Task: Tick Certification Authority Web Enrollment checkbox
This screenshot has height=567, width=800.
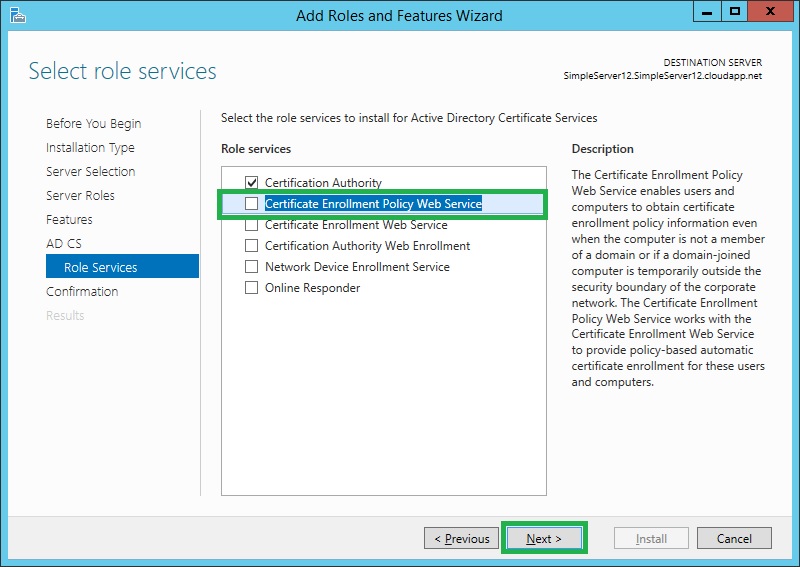Action: [252, 246]
